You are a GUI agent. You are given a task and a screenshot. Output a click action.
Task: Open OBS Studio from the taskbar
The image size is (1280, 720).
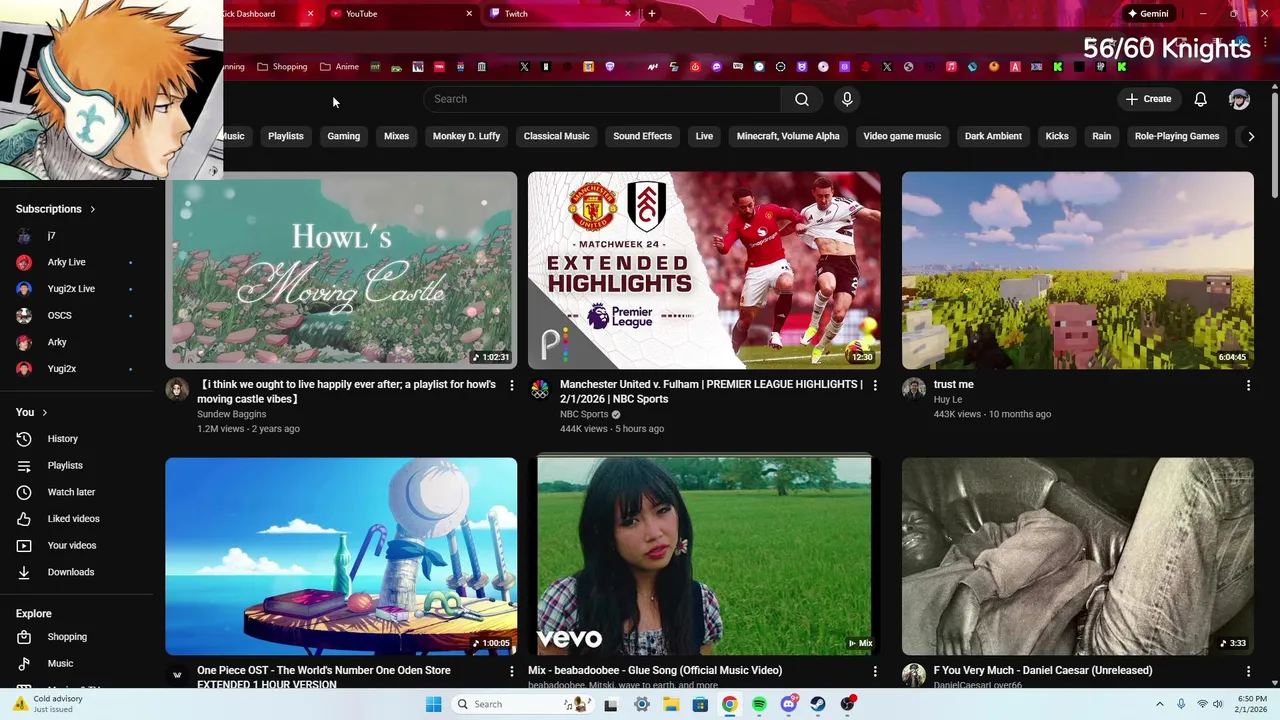tap(847, 704)
